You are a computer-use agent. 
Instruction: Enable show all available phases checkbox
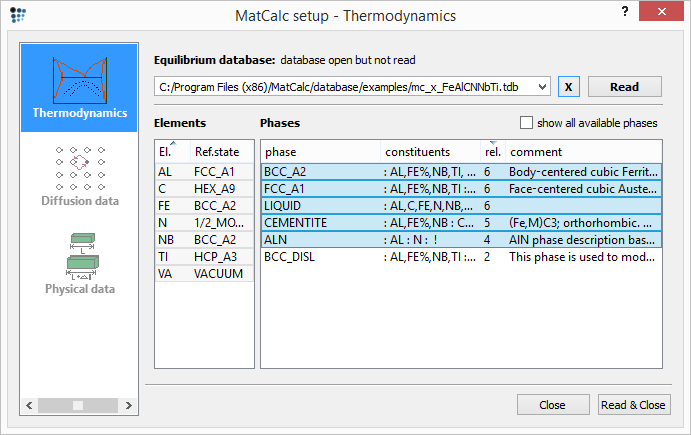pos(526,123)
